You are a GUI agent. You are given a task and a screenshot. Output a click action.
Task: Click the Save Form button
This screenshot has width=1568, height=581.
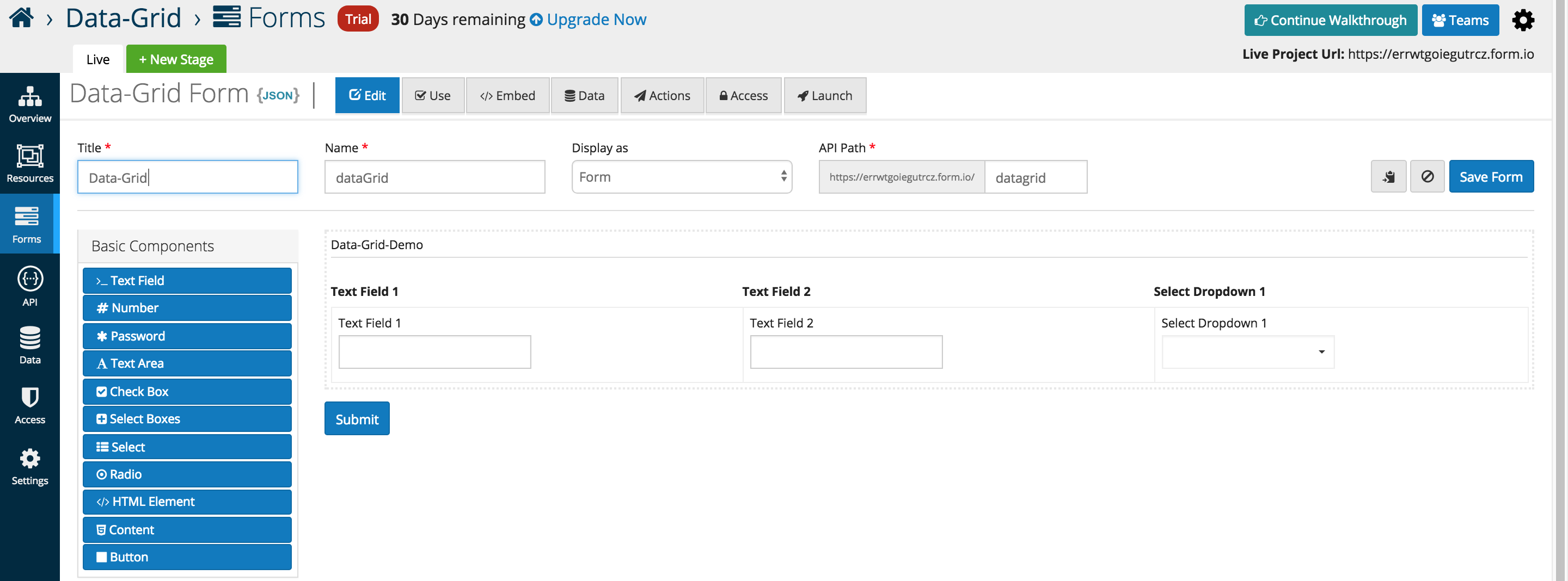pyautogui.click(x=1491, y=176)
